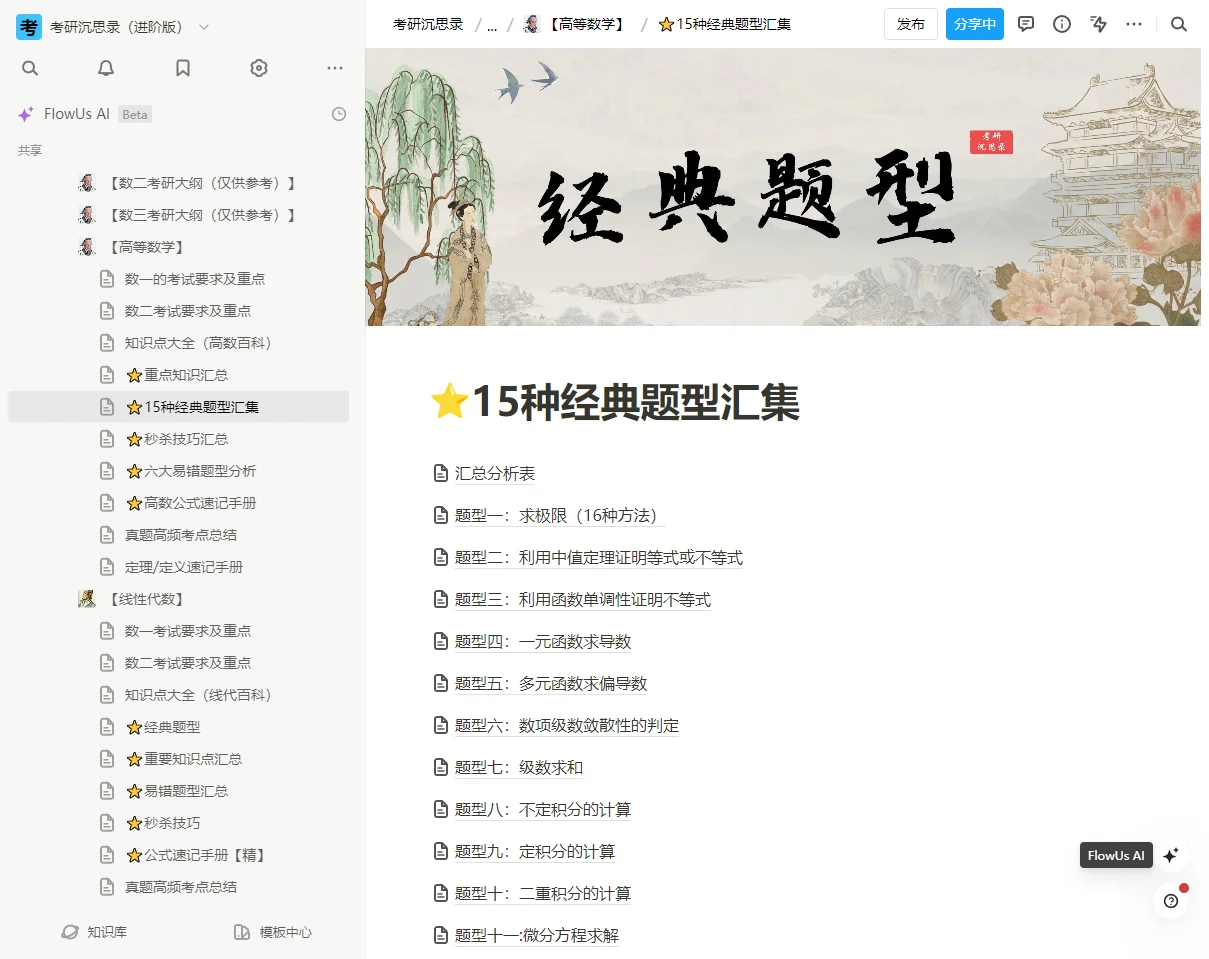Open ⭐易错题型汇总 in sidebar
Image resolution: width=1209 pixels, height=959 pixels.
[x=177, y=791]
